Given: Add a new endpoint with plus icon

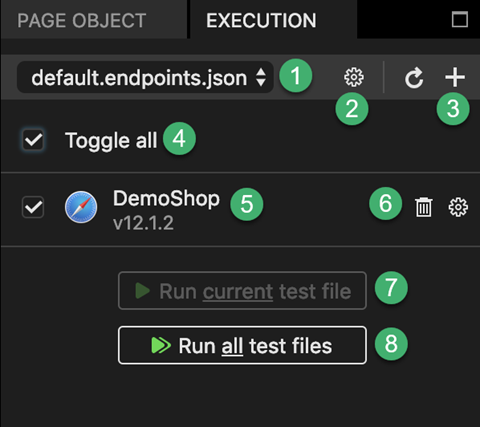Looking at the screenshot, I should [x=455, y=77].
